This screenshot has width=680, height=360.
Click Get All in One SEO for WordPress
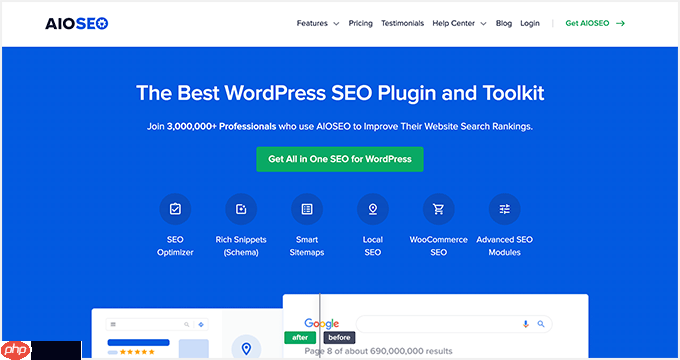[x=340, y=159]
